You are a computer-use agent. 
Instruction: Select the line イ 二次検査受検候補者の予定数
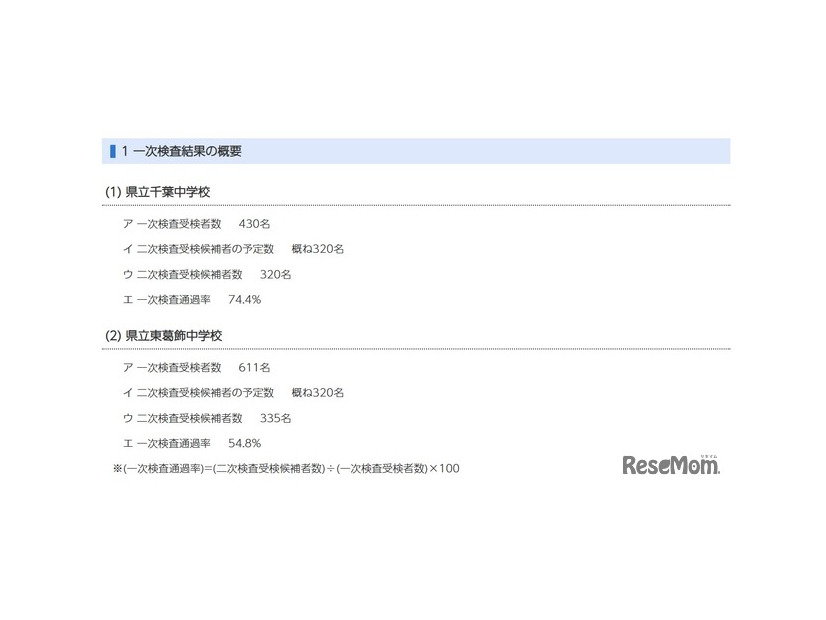point(200,249)
